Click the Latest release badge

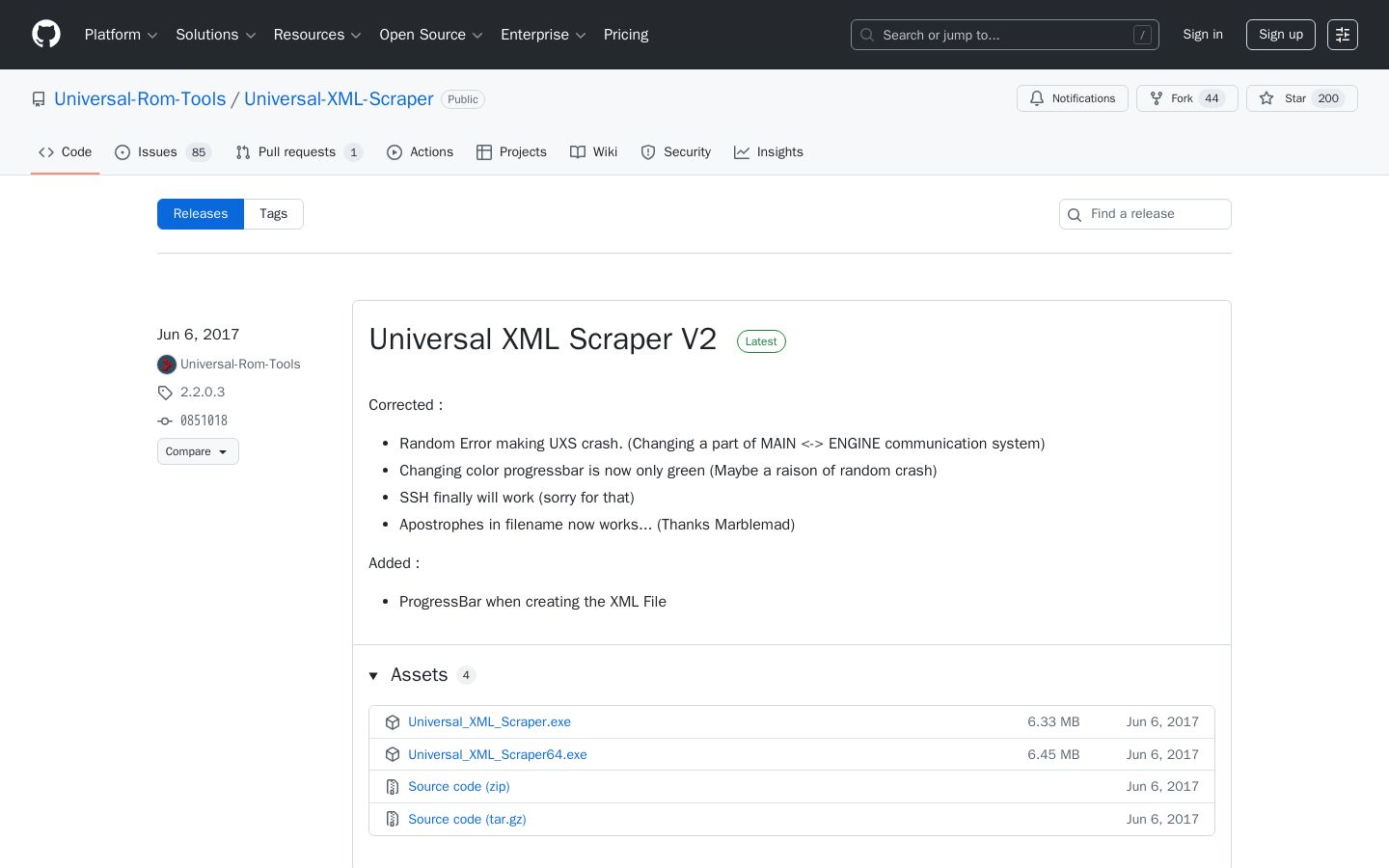point(761,341)
